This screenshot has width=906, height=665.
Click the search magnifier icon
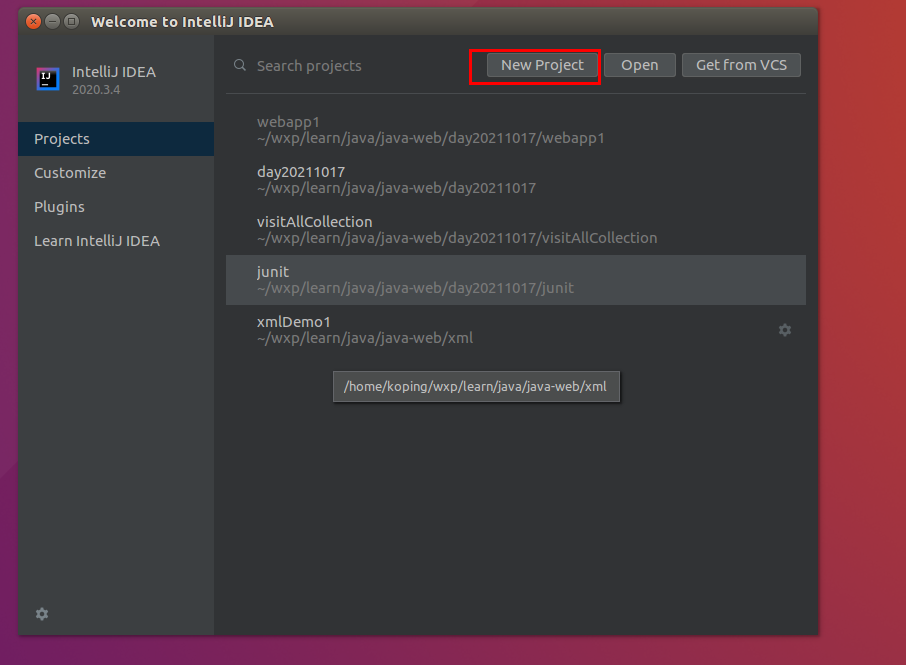click(x=240, y=65)
